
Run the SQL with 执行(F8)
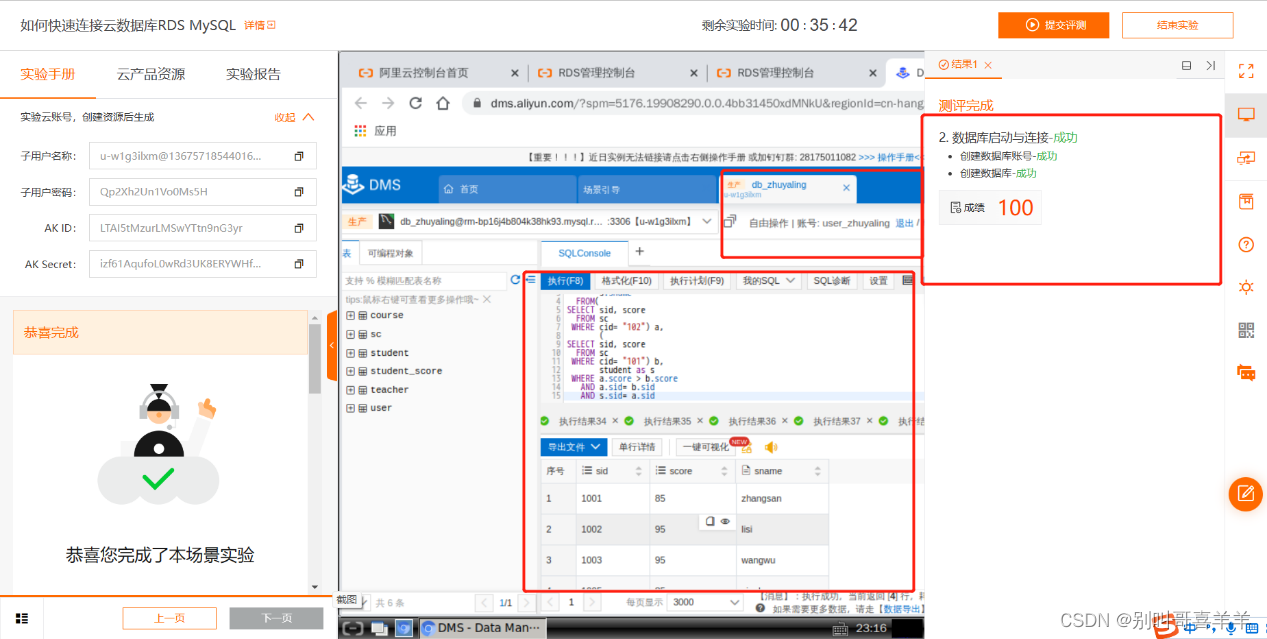pos(566,281)
